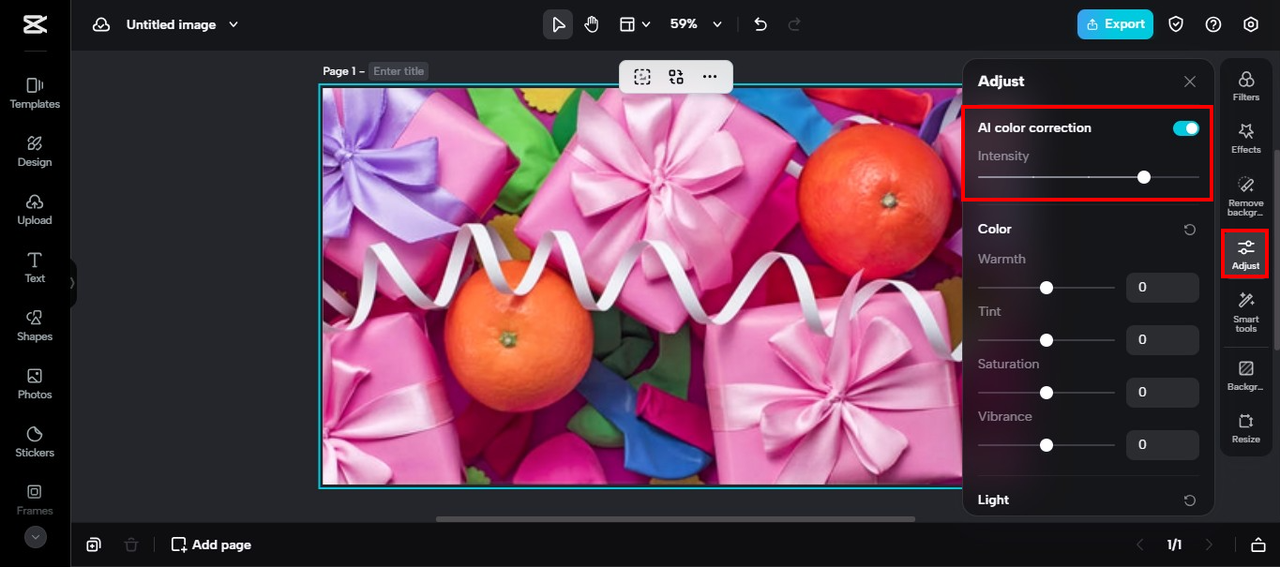This screenshot has height=567, width=1280.
Task: Go to next page arrow
Action: coord(1209,545)
